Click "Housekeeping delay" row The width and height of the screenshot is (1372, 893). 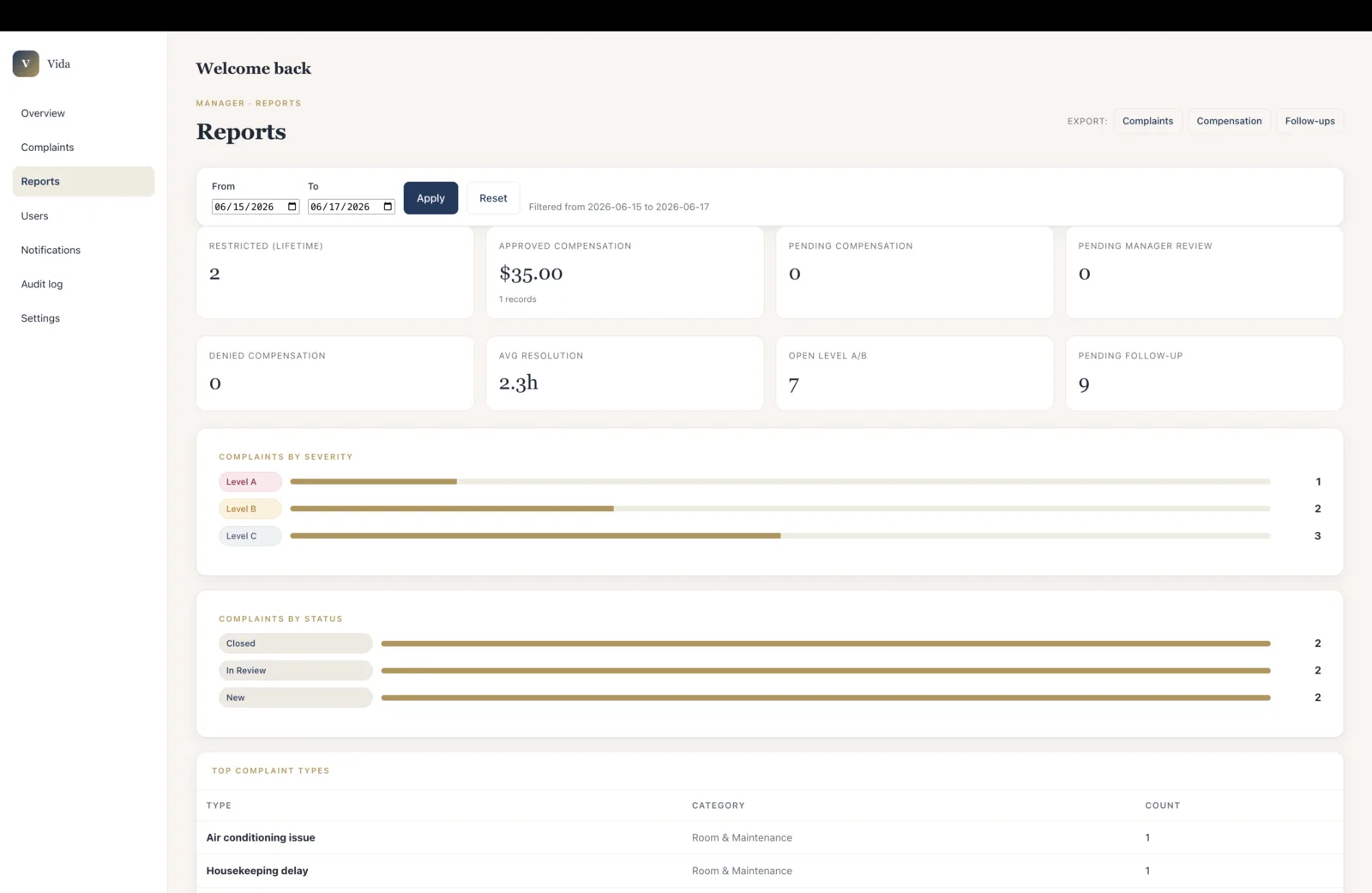[x=770, y=871]
